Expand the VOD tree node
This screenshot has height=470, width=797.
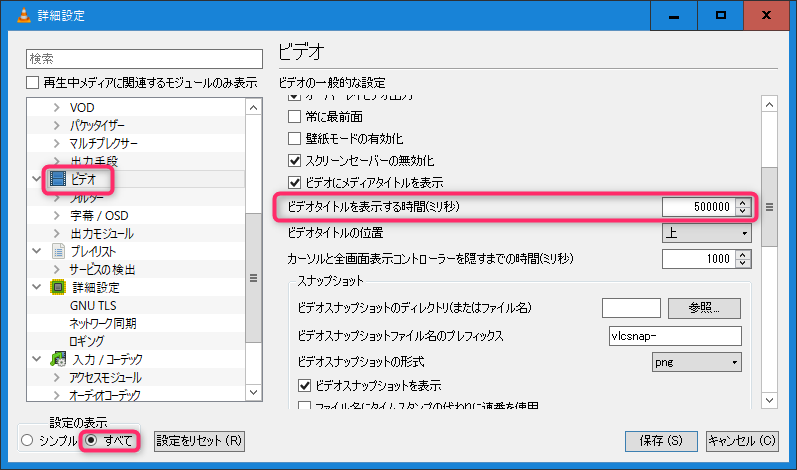(56, 107)
